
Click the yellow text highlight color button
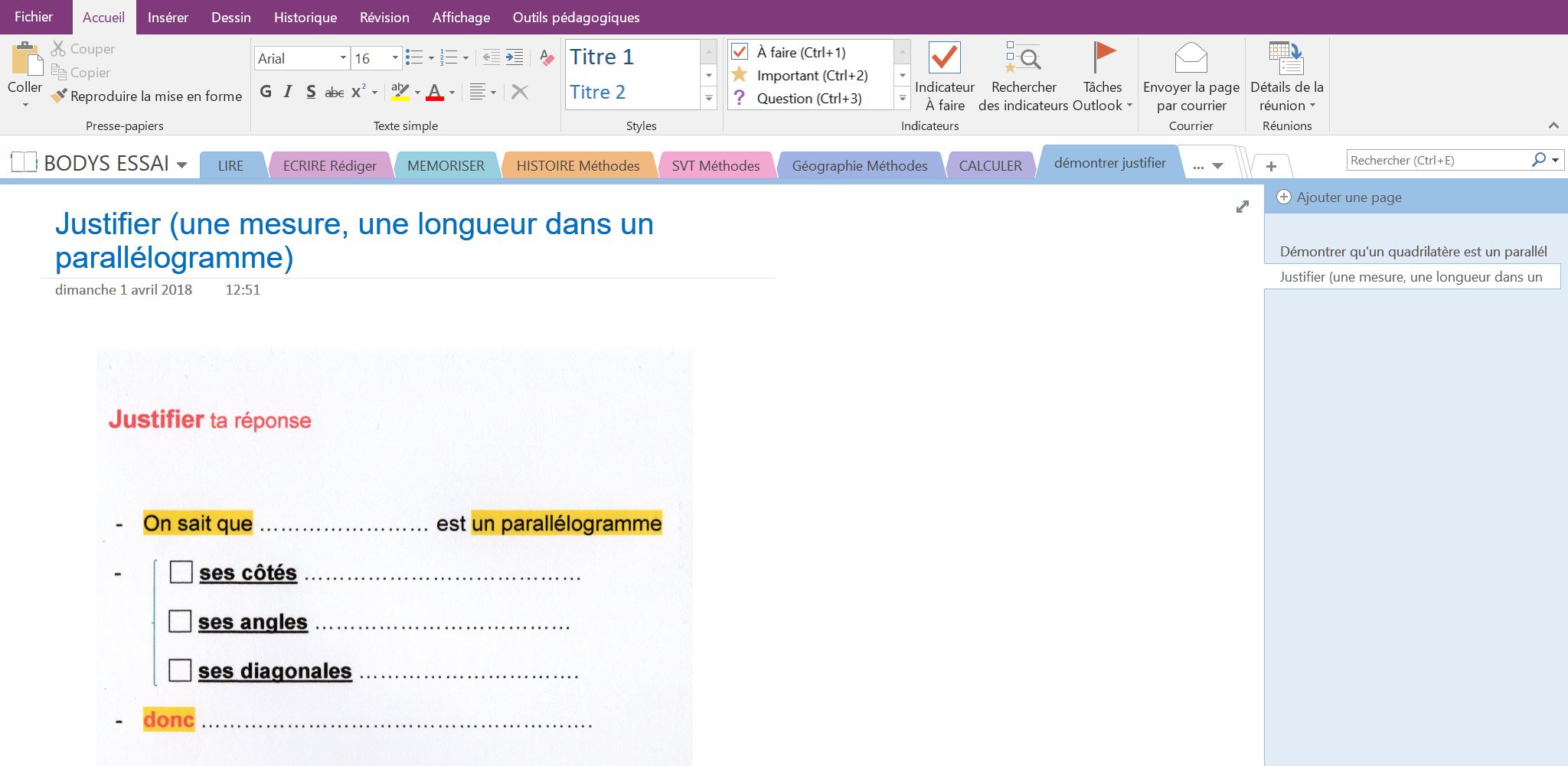(x=399, y=93)
